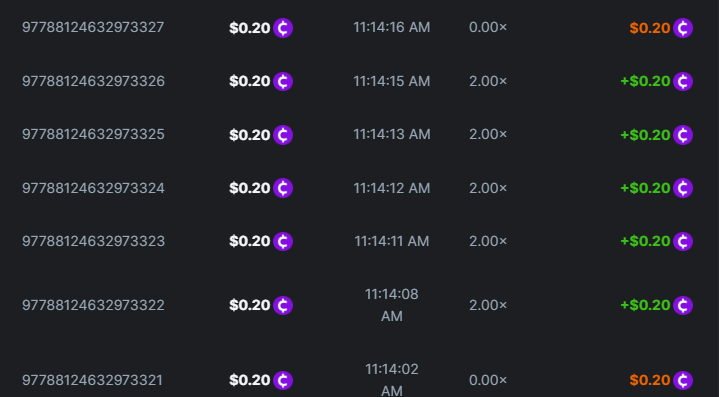Viewport: 719px width, 397px height.
Task: Click coin icon beside bet amount of 97788124632973327
Action: click(283, 28)
